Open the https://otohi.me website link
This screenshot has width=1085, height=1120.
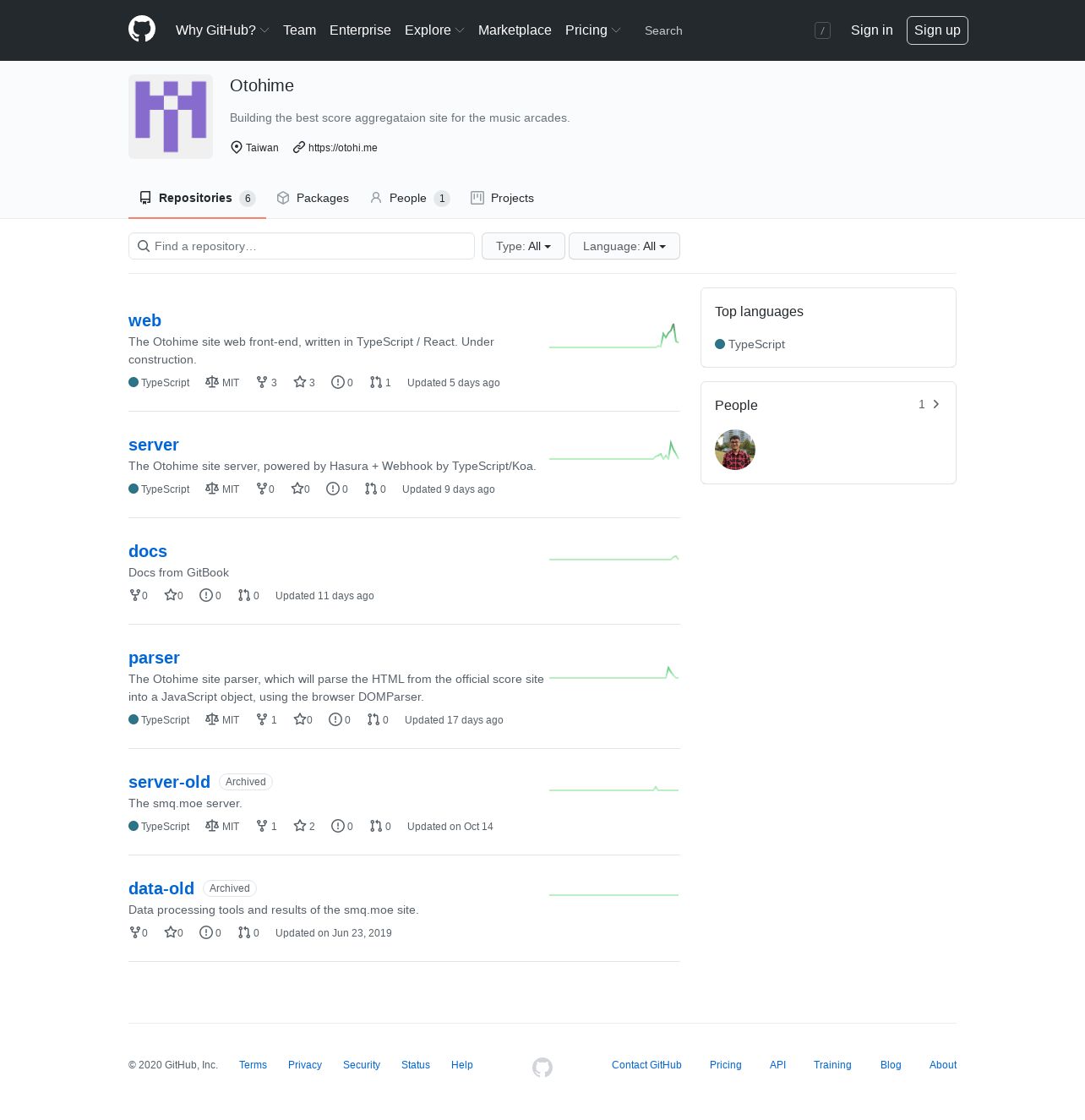pos(342,147)
